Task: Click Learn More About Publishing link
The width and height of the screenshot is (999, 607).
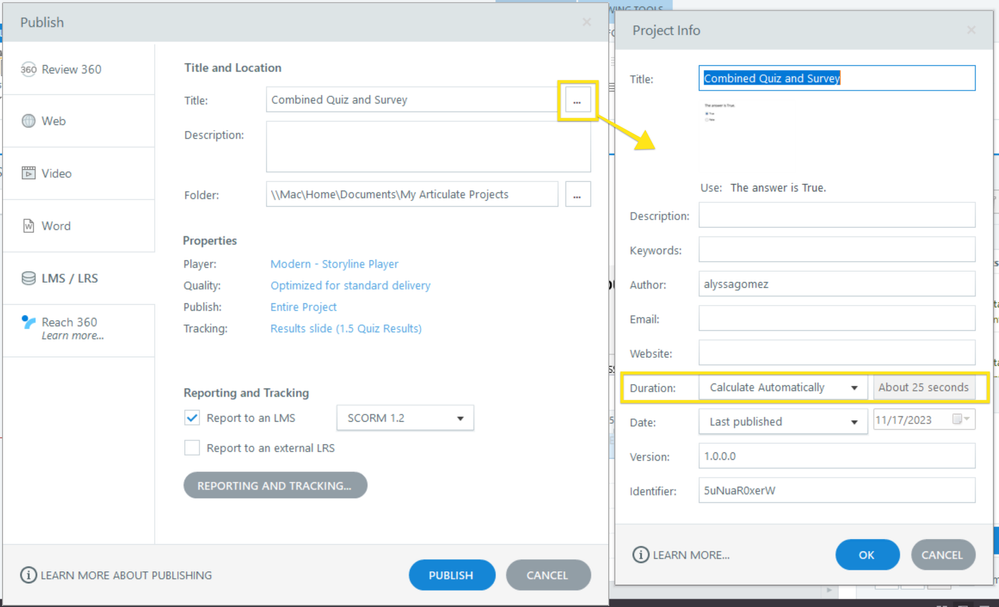Action: tap(126, 575)
